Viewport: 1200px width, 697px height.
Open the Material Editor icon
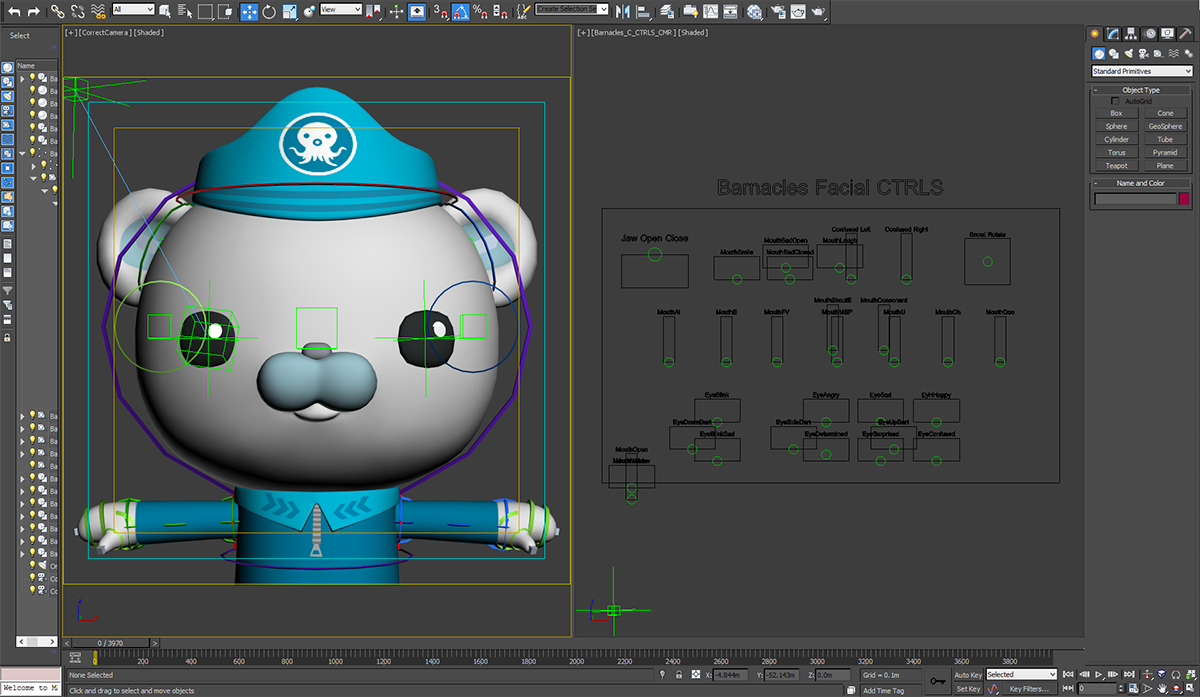click(755, 12)
